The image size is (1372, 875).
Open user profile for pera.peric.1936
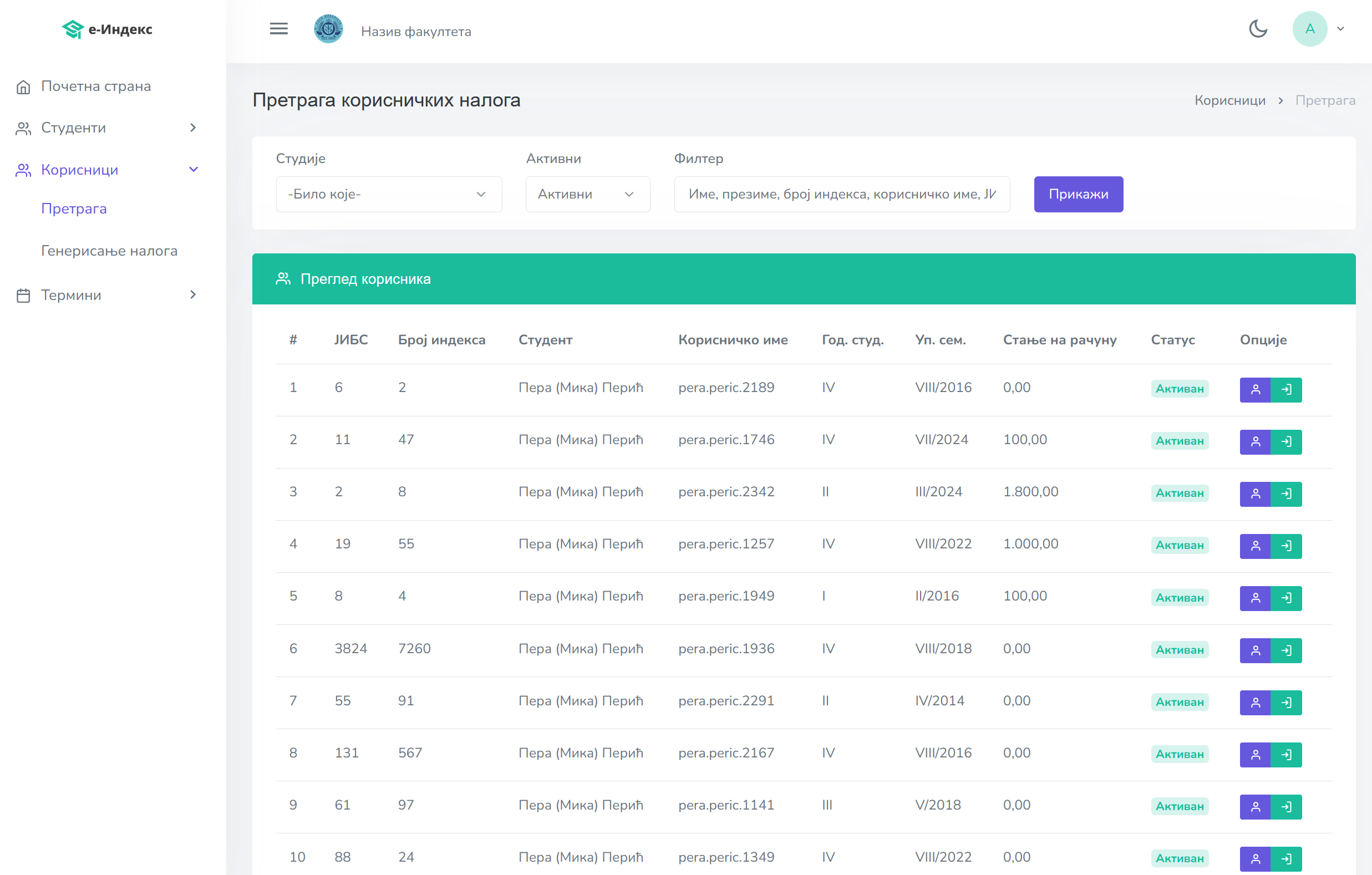coord(1254,650)
